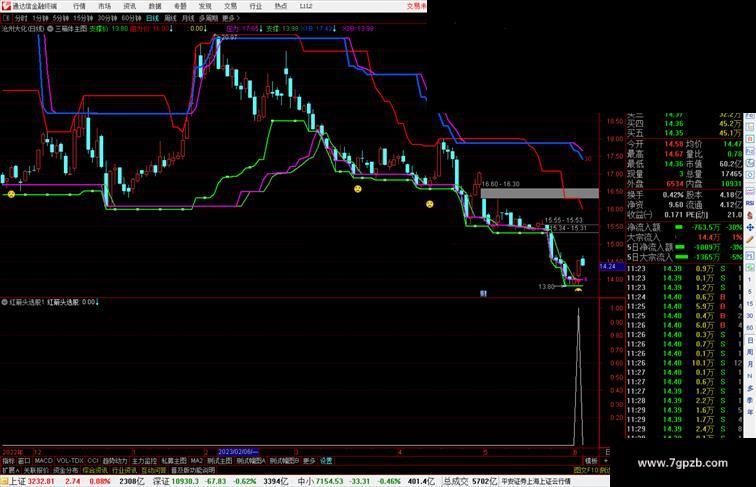The image size is (756, 487).
Task: Select the 主力监控 indicator tab
Action: (144, 461)
